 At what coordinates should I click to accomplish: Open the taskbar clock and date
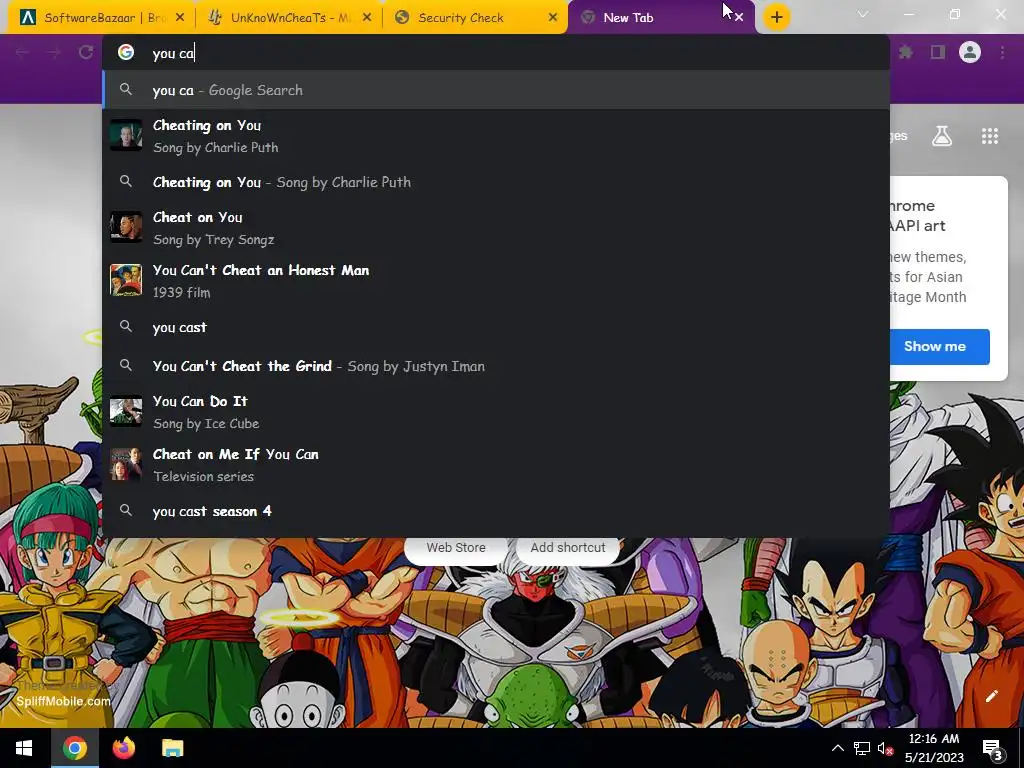[x=934, y=748]
